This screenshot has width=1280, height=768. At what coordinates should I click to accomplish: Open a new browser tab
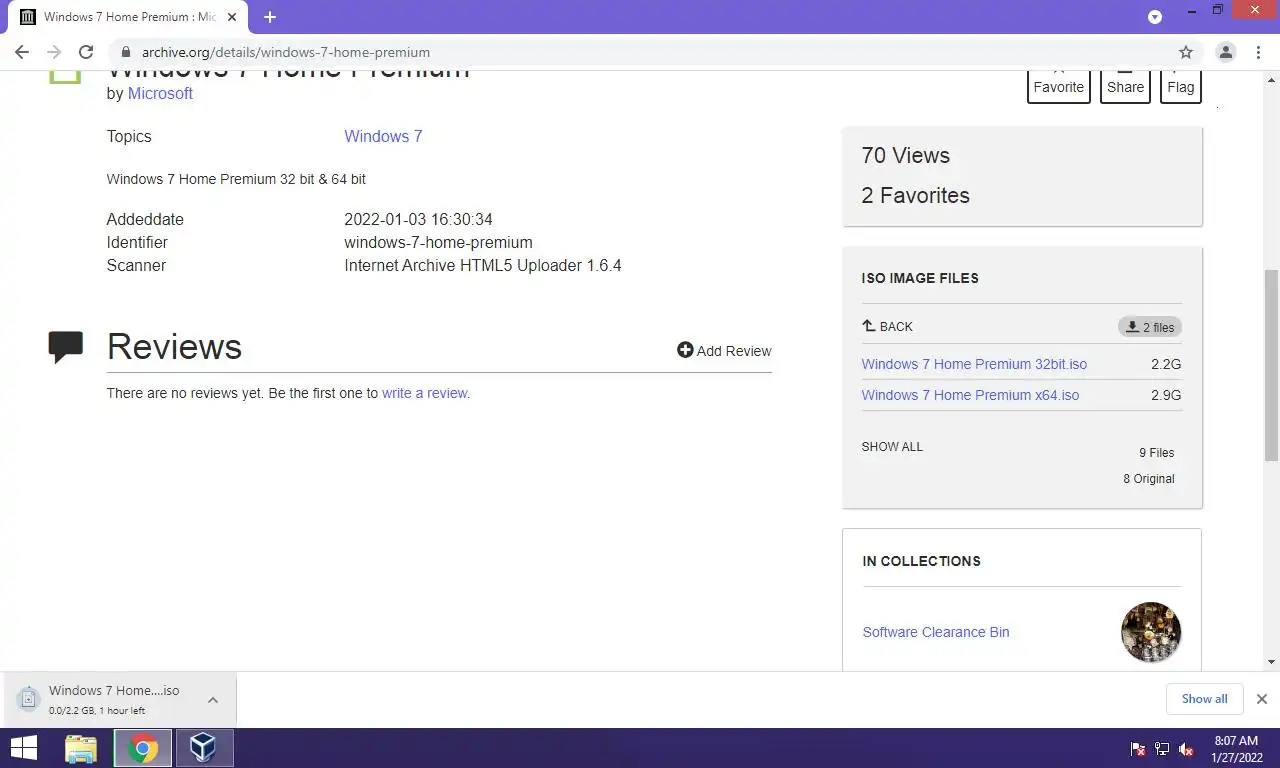click(269, 17)
